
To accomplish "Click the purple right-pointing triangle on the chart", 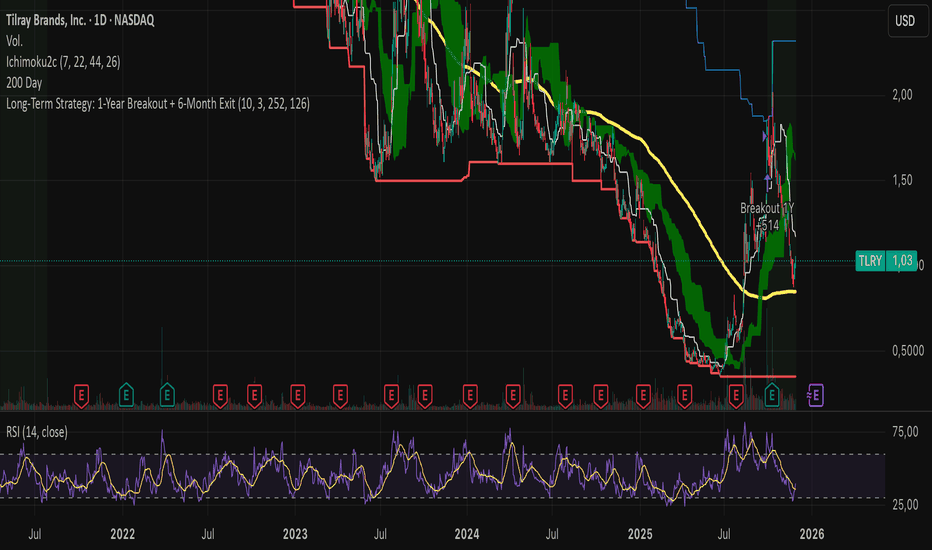I will point(766,133).
